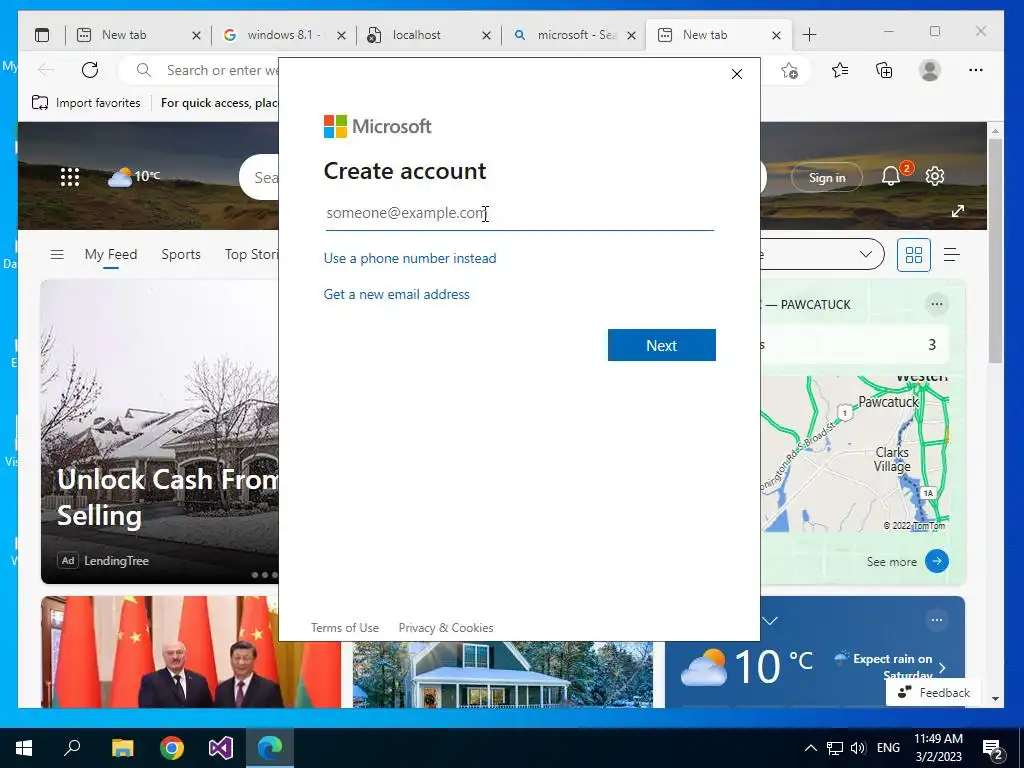1024x768 pixels.
Task: Open Privacy & Cookies link
Action: coord(446,628)
